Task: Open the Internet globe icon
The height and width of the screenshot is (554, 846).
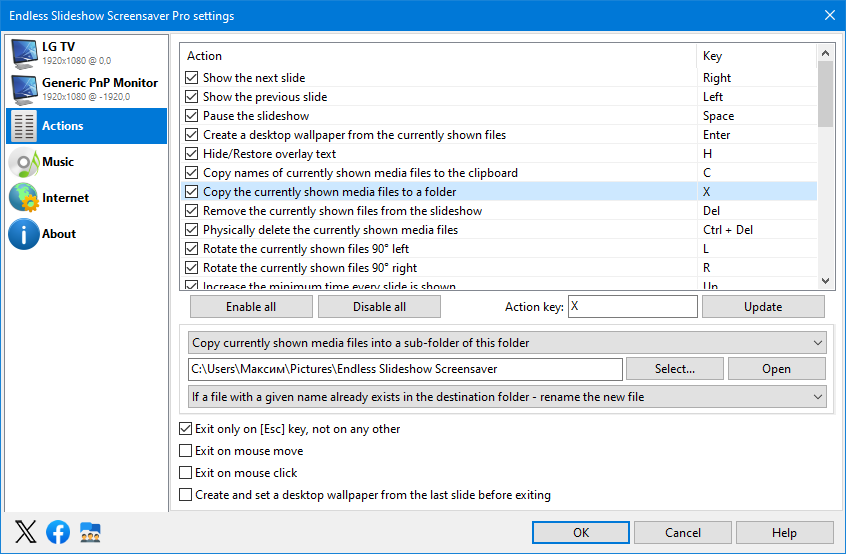Action: (x=25, y=198)
